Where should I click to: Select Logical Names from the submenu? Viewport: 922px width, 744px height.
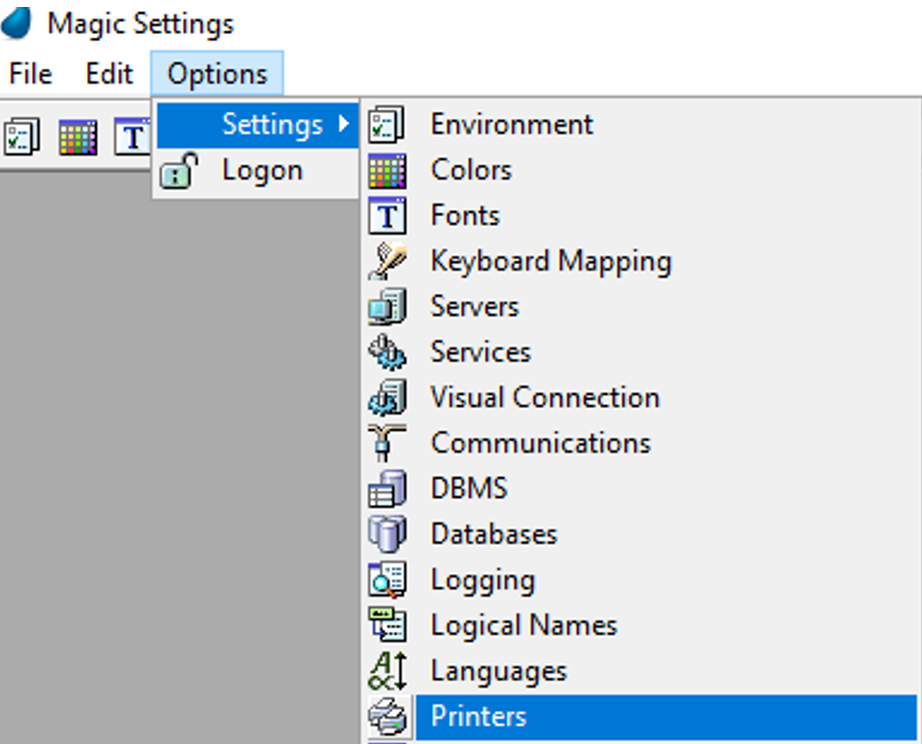[523, 626]
